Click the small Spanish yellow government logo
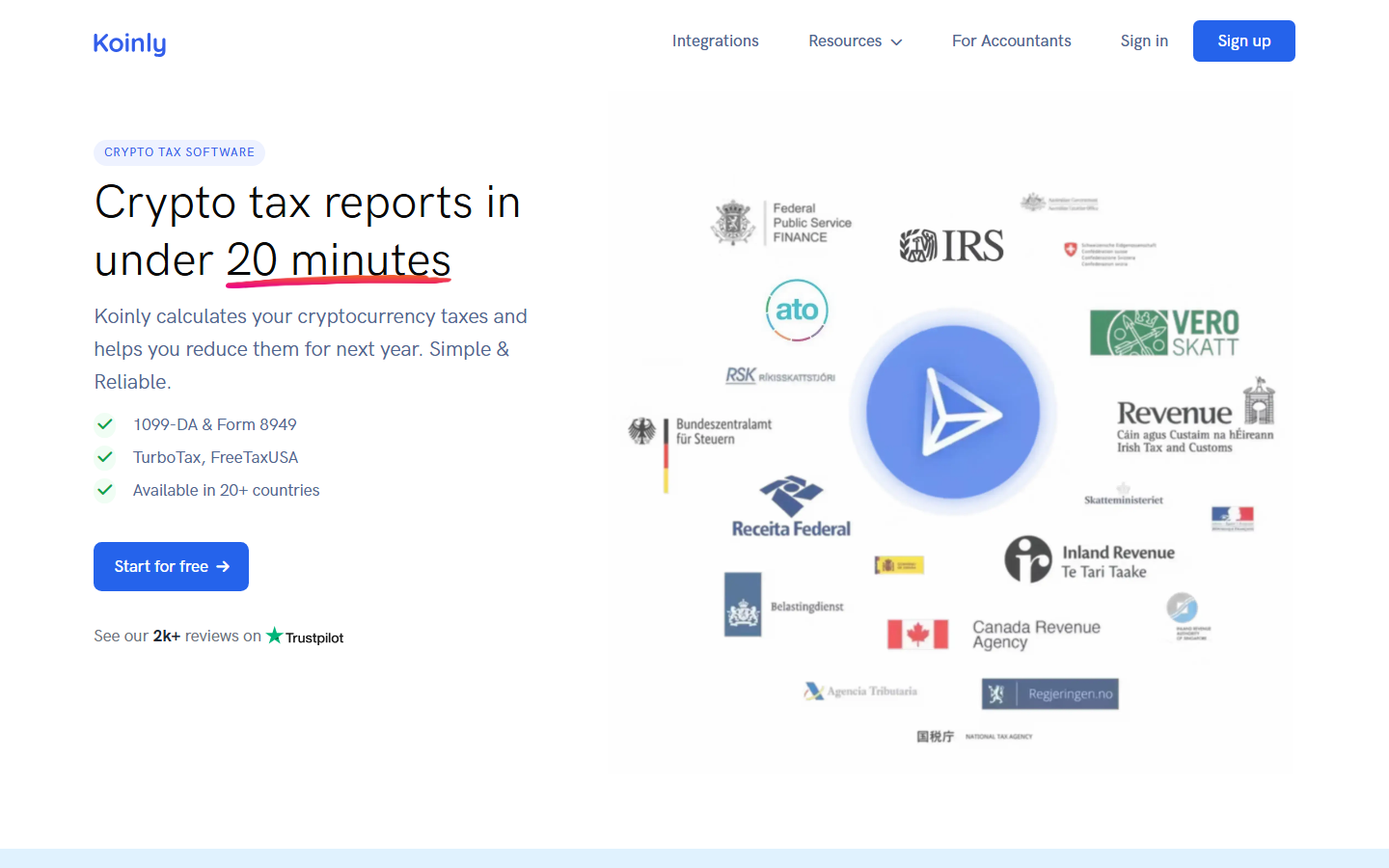Screen dimensions: 1389x868 (899, 565)
